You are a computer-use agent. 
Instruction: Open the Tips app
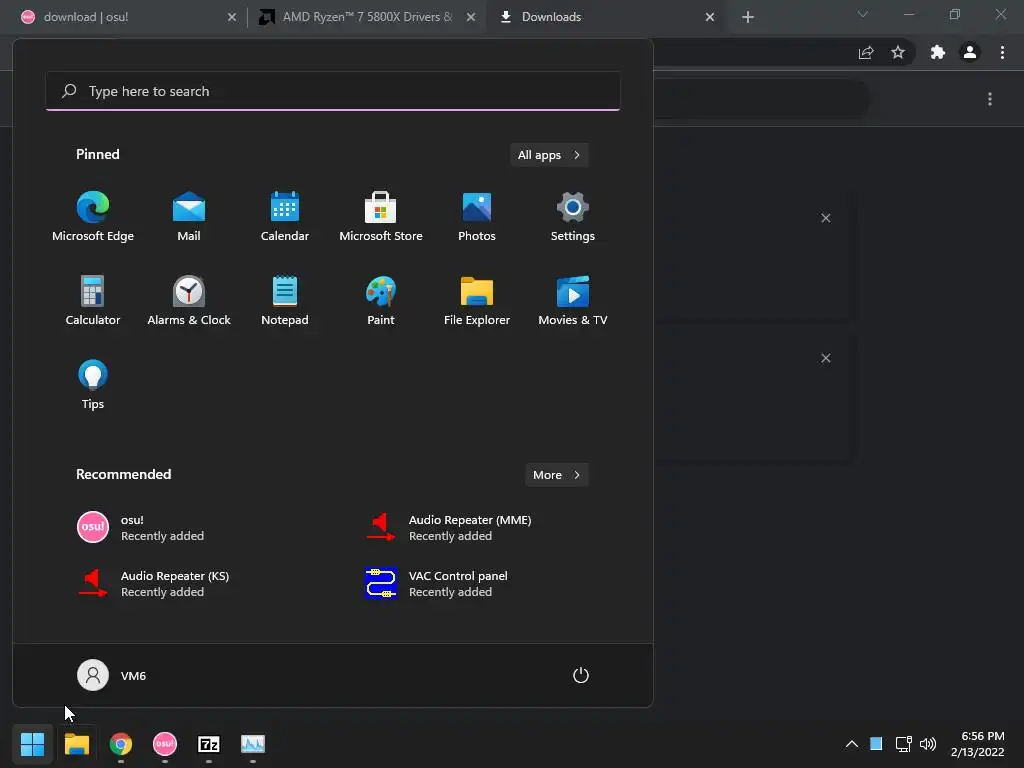(93, 385)
